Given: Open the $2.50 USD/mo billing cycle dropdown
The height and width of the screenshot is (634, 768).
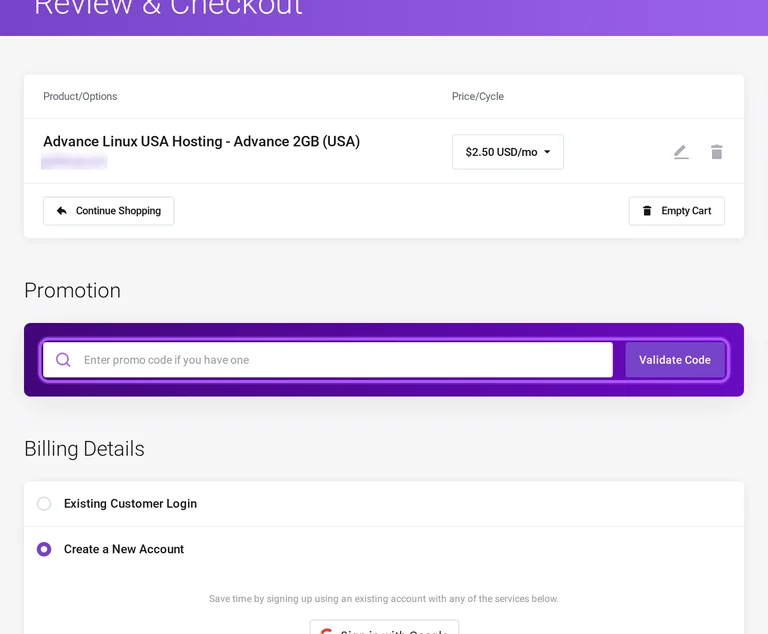Looking at the screenshot, I should coord(507,152).
